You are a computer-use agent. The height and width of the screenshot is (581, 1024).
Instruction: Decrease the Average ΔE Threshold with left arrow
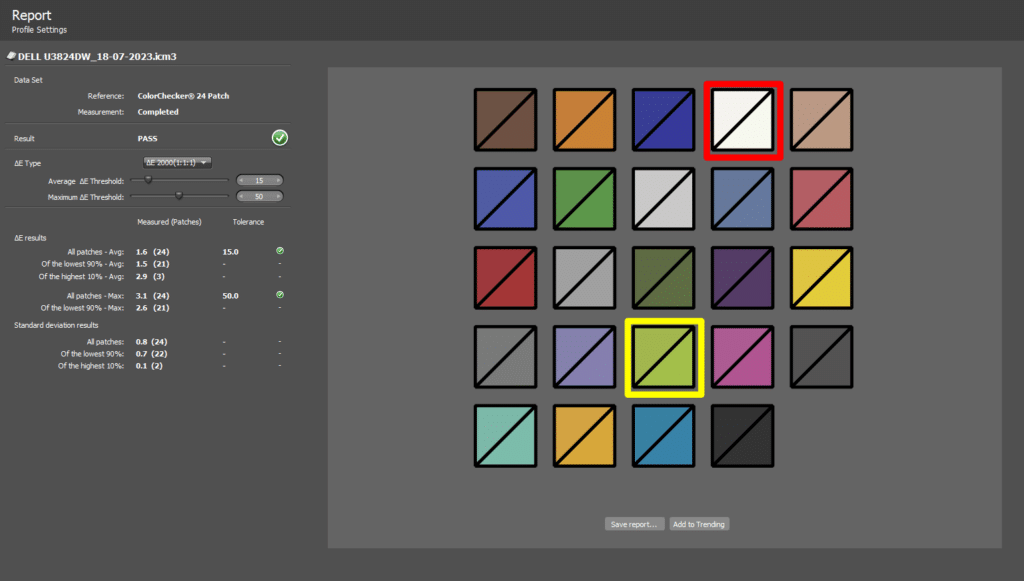click(242, 180)
